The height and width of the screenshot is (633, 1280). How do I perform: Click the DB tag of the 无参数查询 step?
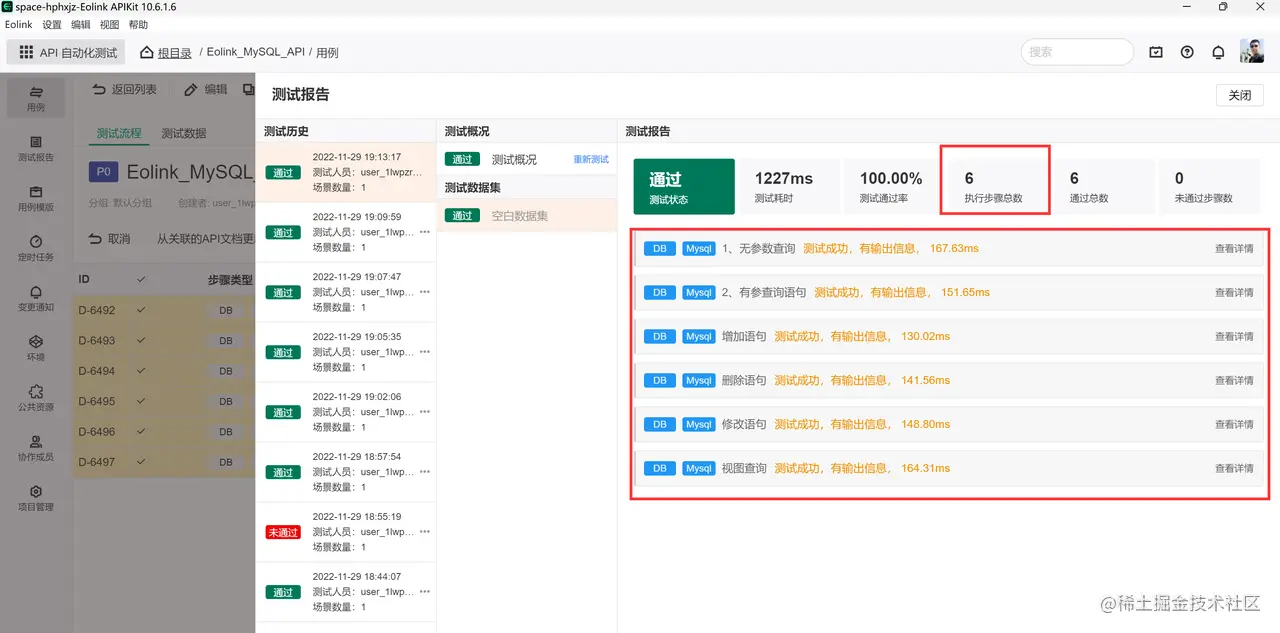click(660, 248)
